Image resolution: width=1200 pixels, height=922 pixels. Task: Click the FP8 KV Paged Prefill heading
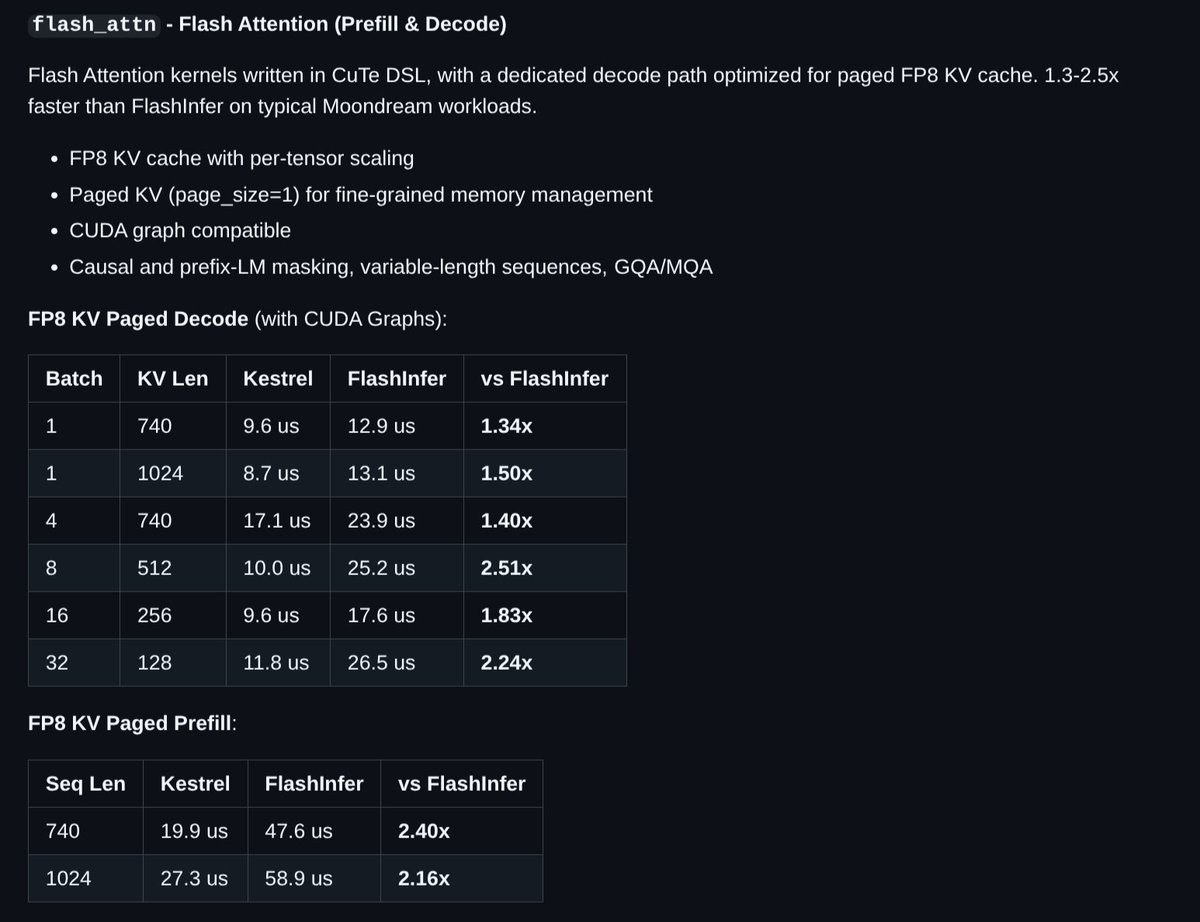[x=132, y=723]
